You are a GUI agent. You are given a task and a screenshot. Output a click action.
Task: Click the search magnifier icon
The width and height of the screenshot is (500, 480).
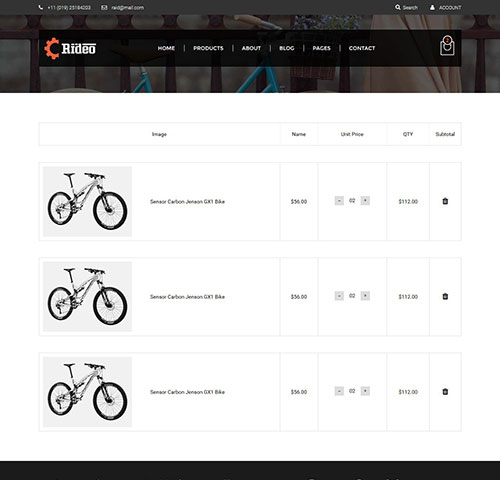(398, 7)
